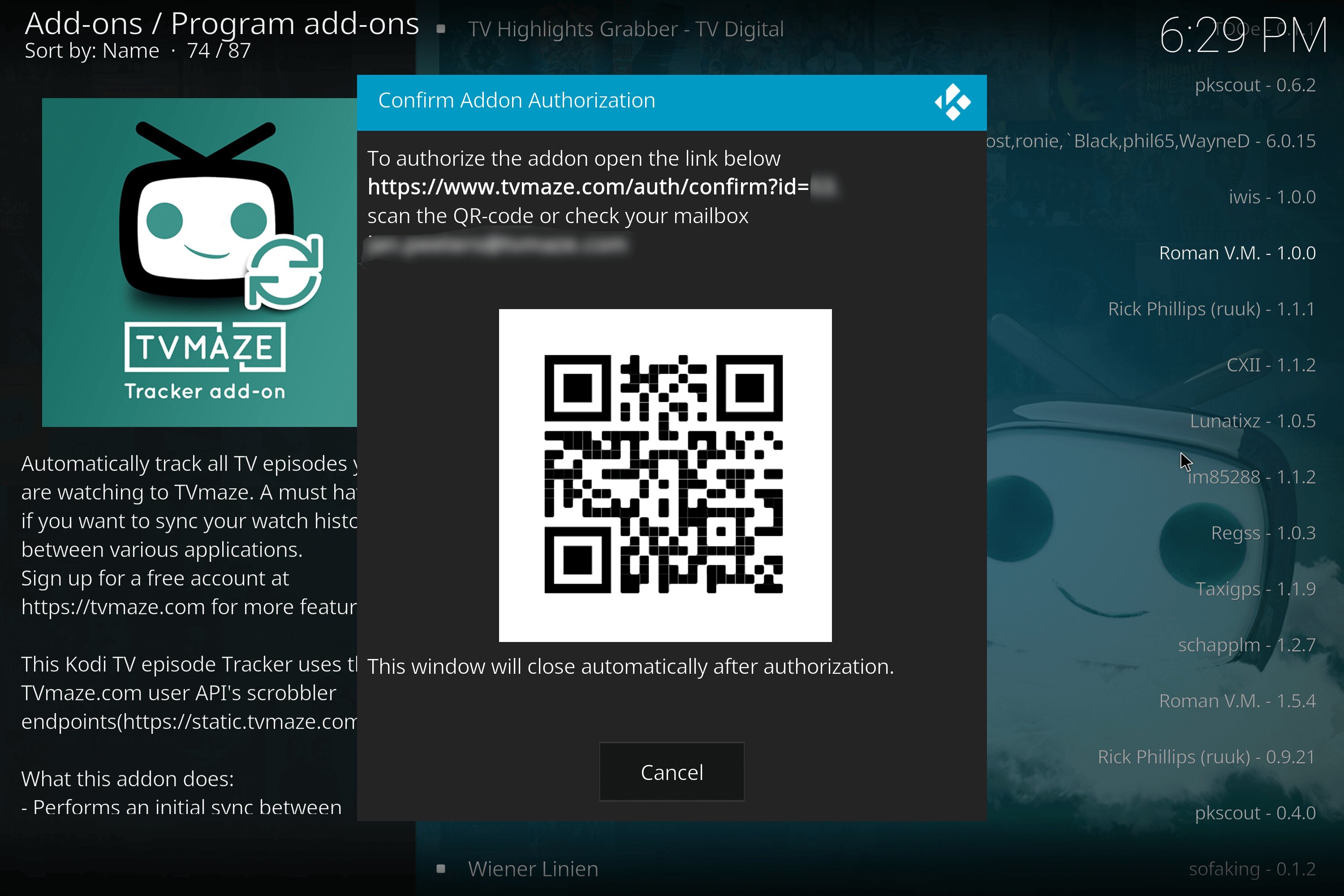
Task: Click the 74 / 87 item counter
Action: tap(219, 51)
